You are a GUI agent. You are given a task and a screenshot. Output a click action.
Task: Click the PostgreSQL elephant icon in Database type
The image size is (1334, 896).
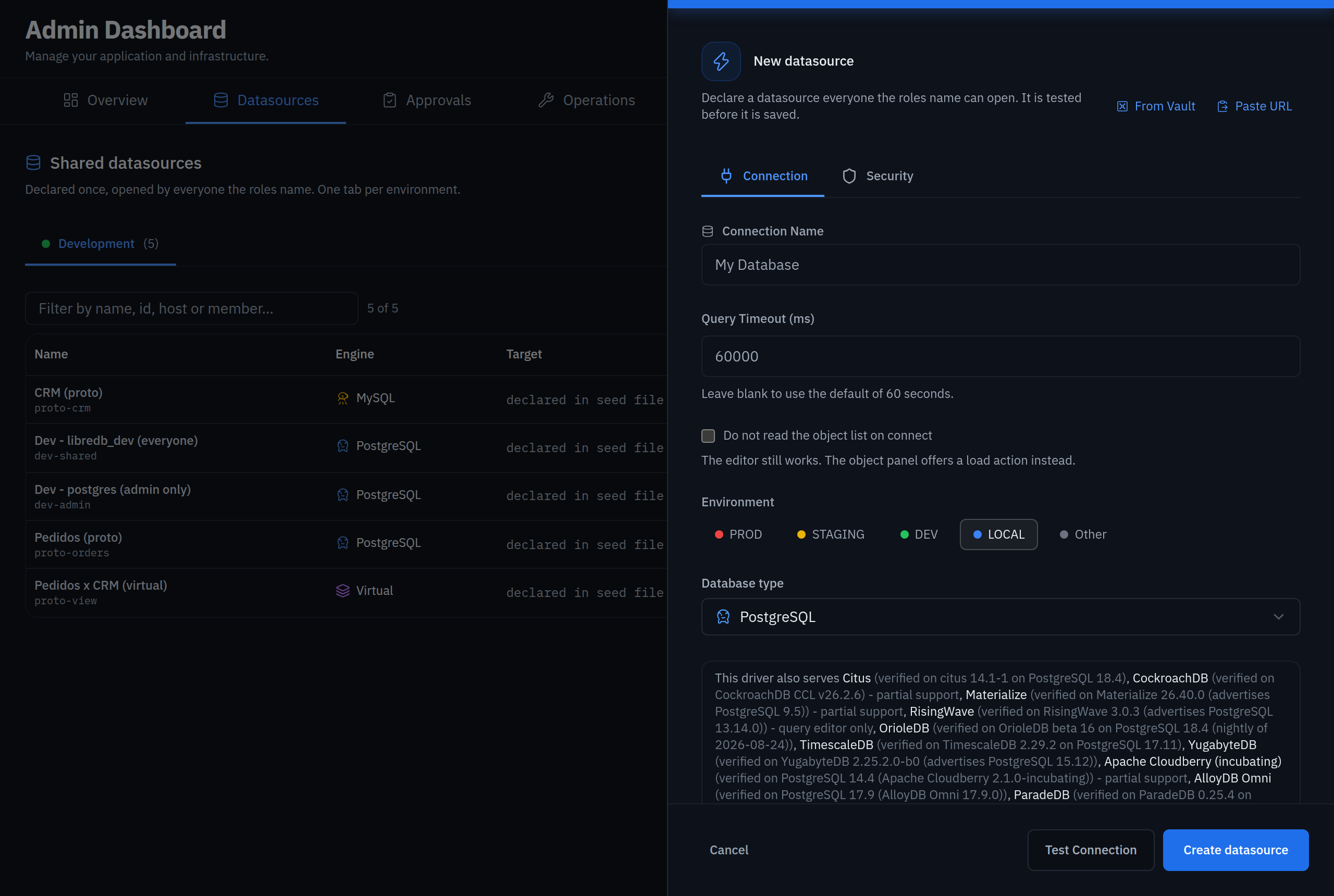pos(723,617)
